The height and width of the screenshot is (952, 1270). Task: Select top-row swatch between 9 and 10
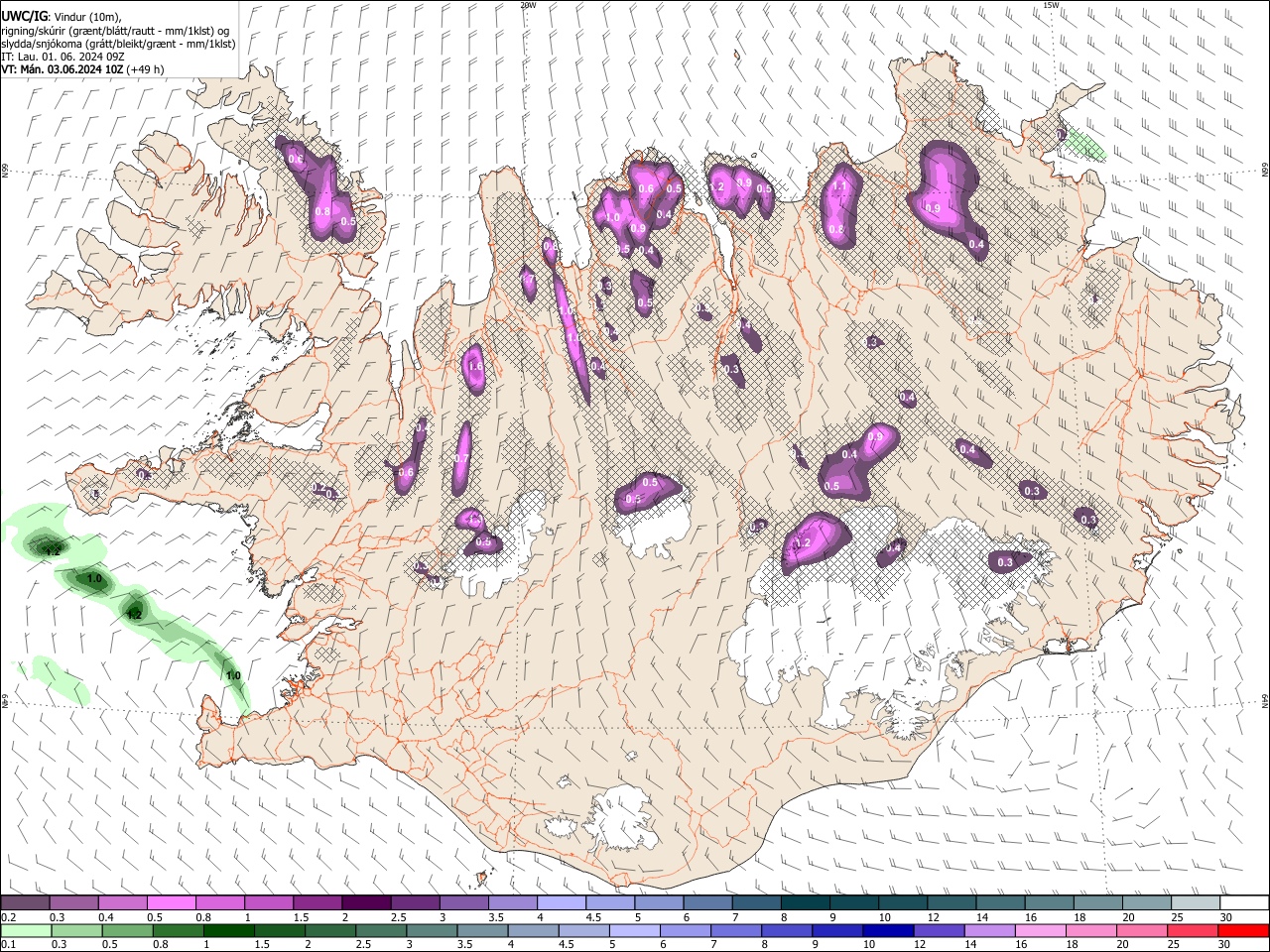(x=853, y=903)
